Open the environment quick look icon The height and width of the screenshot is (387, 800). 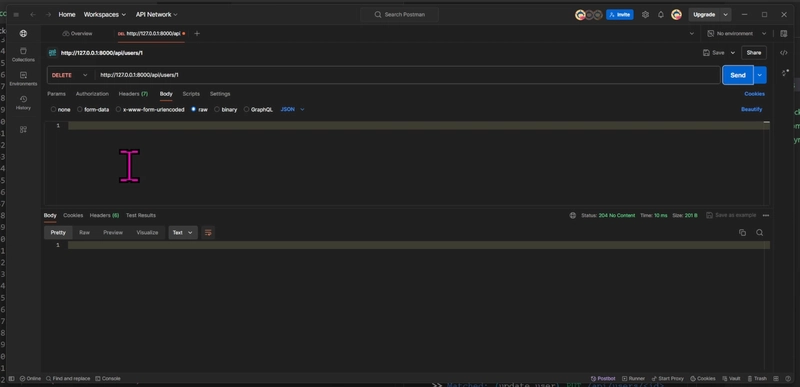(x=784, y=34)
